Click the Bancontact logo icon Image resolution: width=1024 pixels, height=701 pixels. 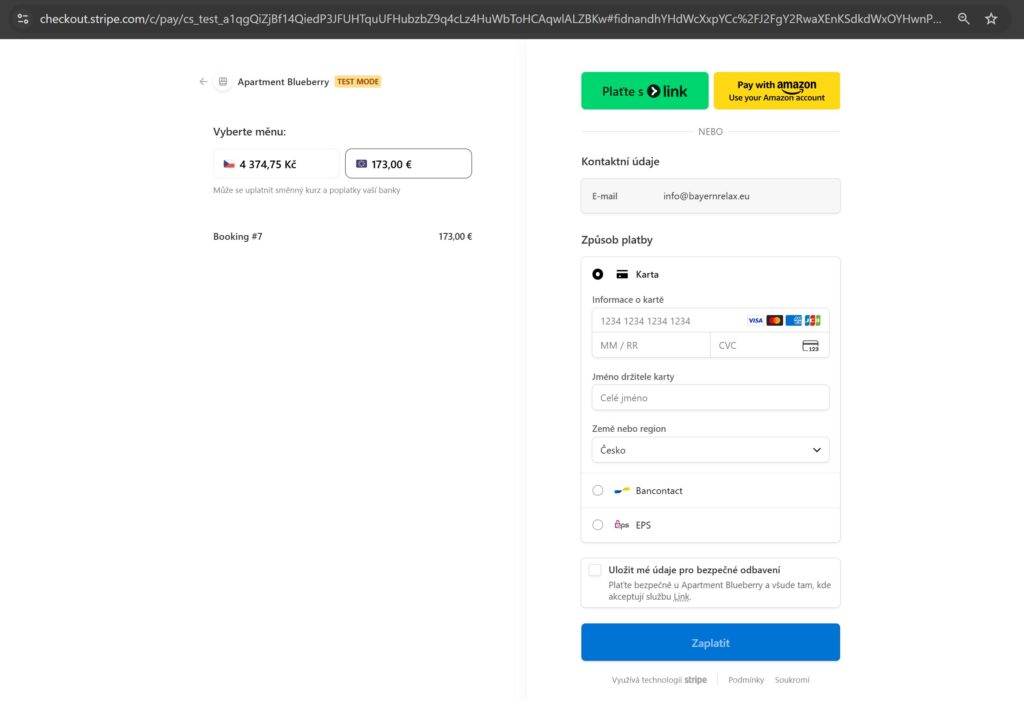(x=622, y=491)
